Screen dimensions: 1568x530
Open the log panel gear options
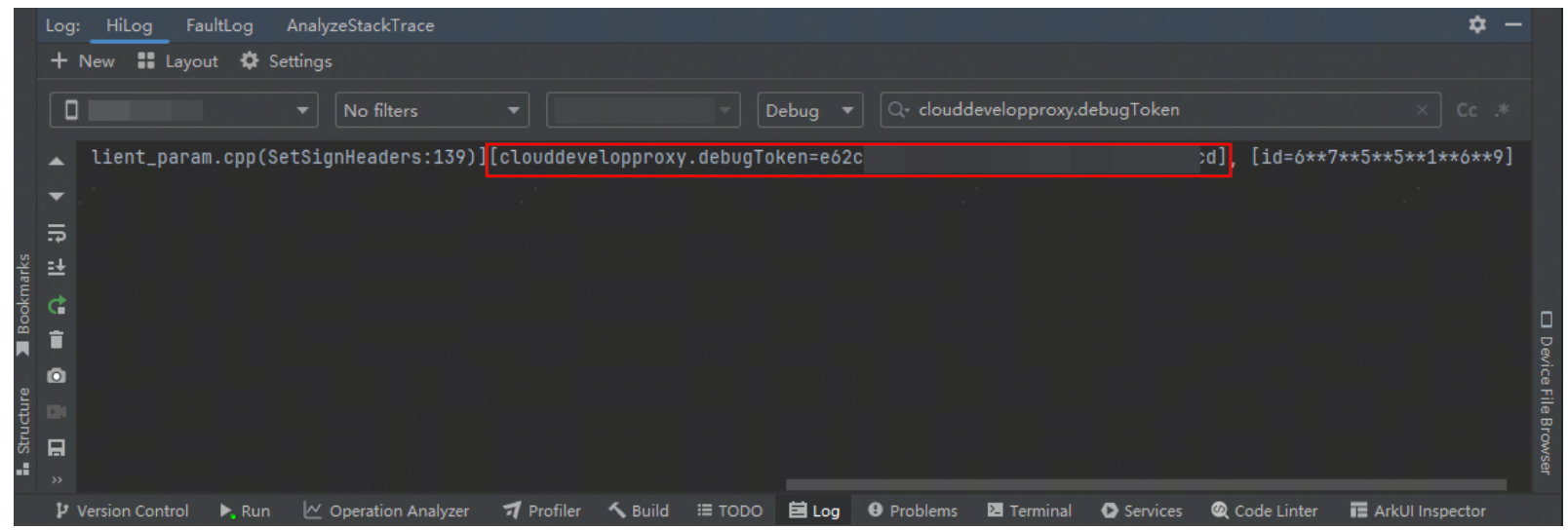(x=1477, y=24)
